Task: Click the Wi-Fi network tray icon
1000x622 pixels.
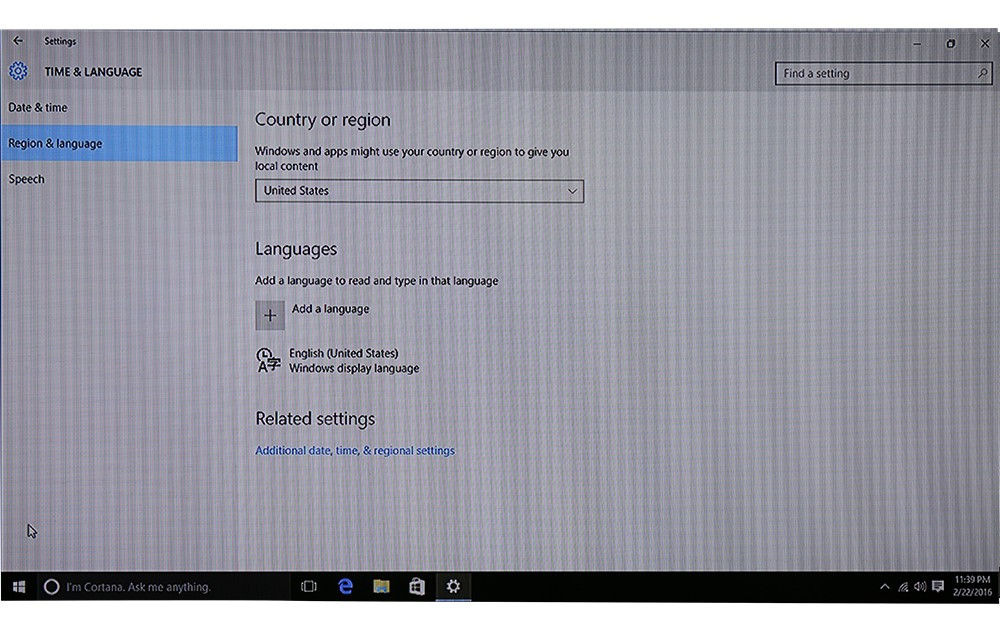Action: 902,587
